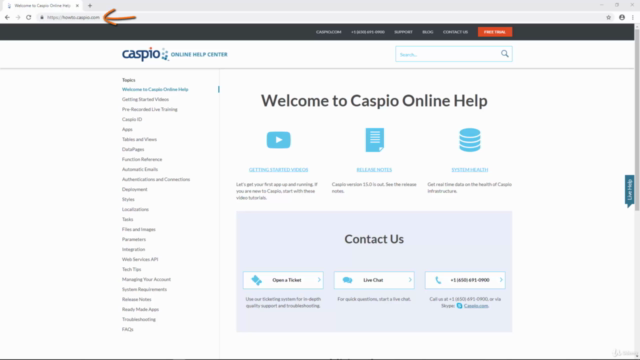The height and width of the screenshot is (360, 640).
Task: Open the Apps topic
Action: coord(127,129)
